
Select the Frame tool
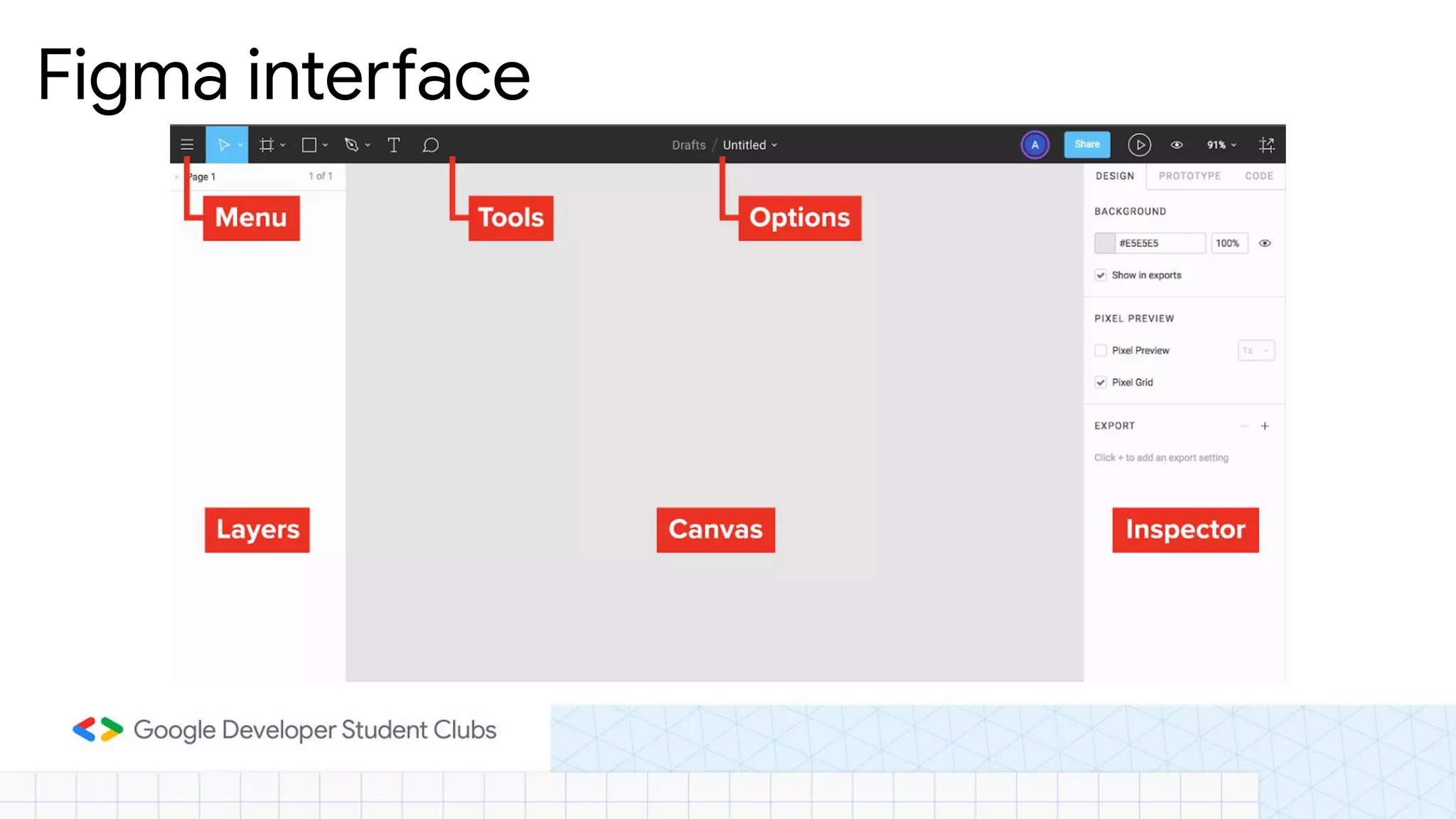(267, 145)
